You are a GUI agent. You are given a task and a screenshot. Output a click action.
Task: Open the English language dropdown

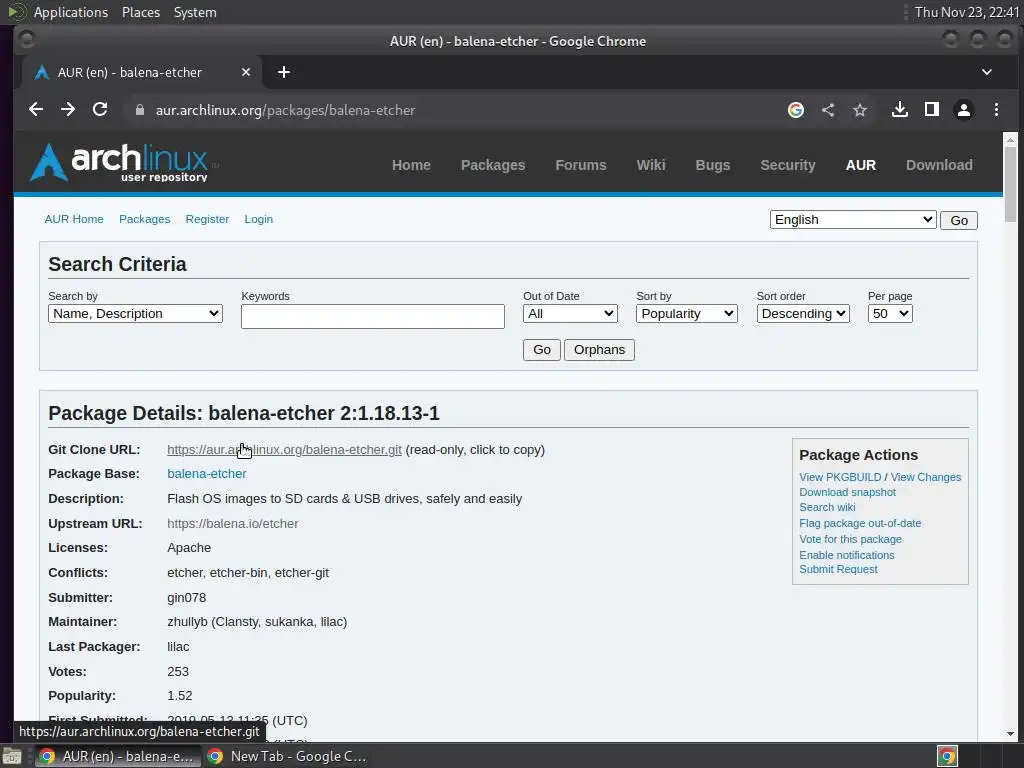(853, 219)
